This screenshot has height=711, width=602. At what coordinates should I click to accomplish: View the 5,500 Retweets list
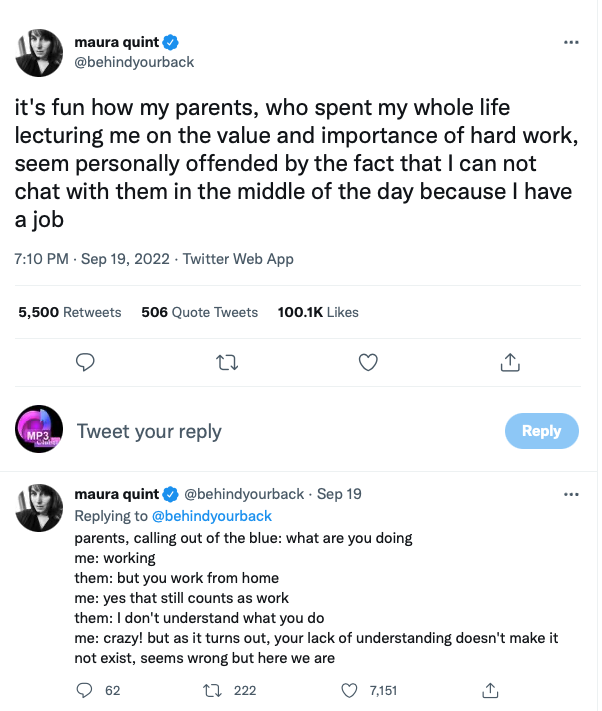pos(70,312)
